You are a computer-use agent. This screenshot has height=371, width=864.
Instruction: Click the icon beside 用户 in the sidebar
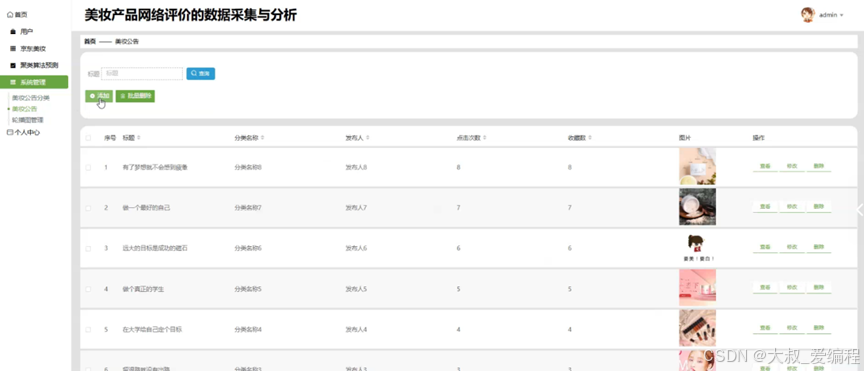pos(13,32)
